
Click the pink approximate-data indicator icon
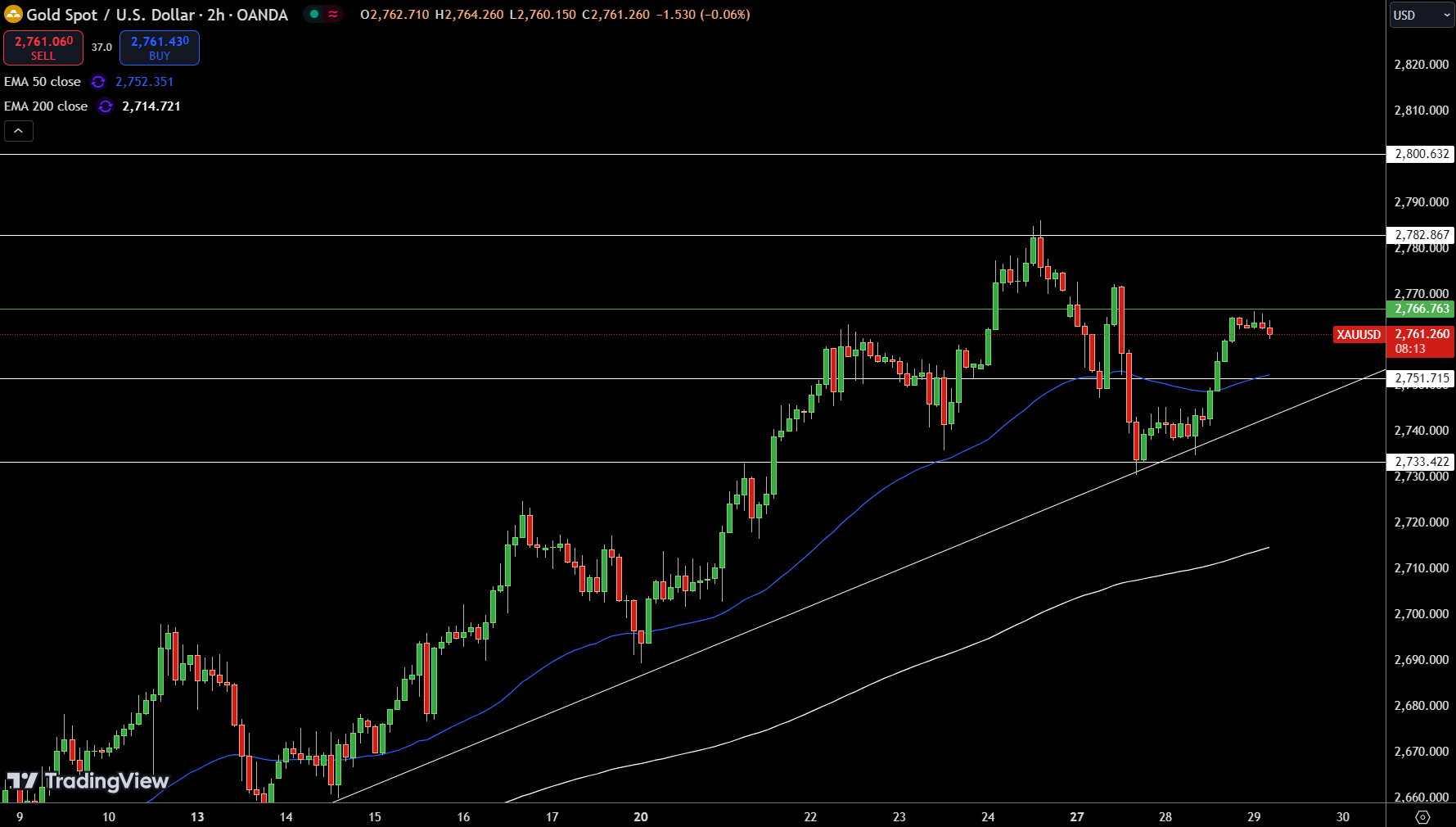click(x=333, y=14)
